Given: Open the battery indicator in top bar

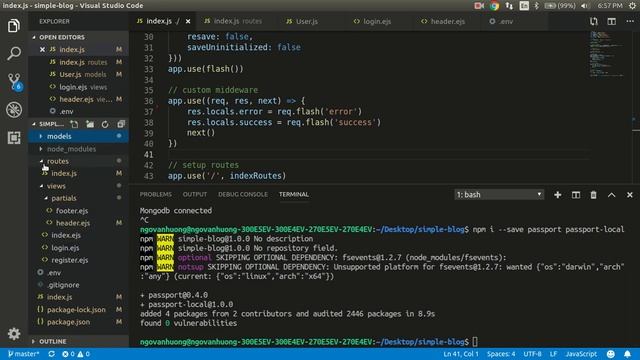Looking at the screenshot, I should pyautogui.click(x=560, y=6).
